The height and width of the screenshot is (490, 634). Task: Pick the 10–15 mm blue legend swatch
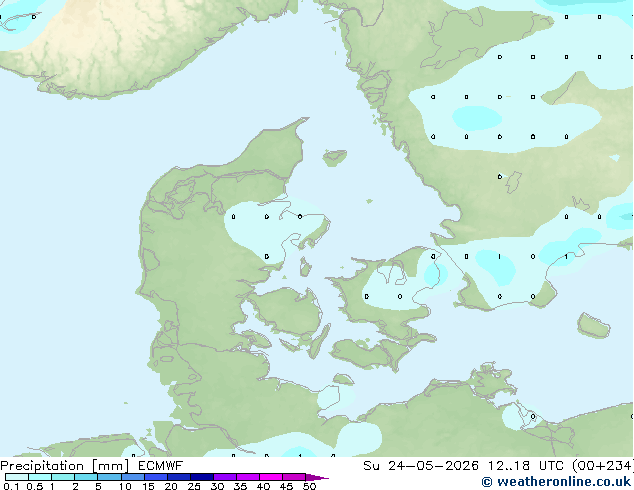132,477
